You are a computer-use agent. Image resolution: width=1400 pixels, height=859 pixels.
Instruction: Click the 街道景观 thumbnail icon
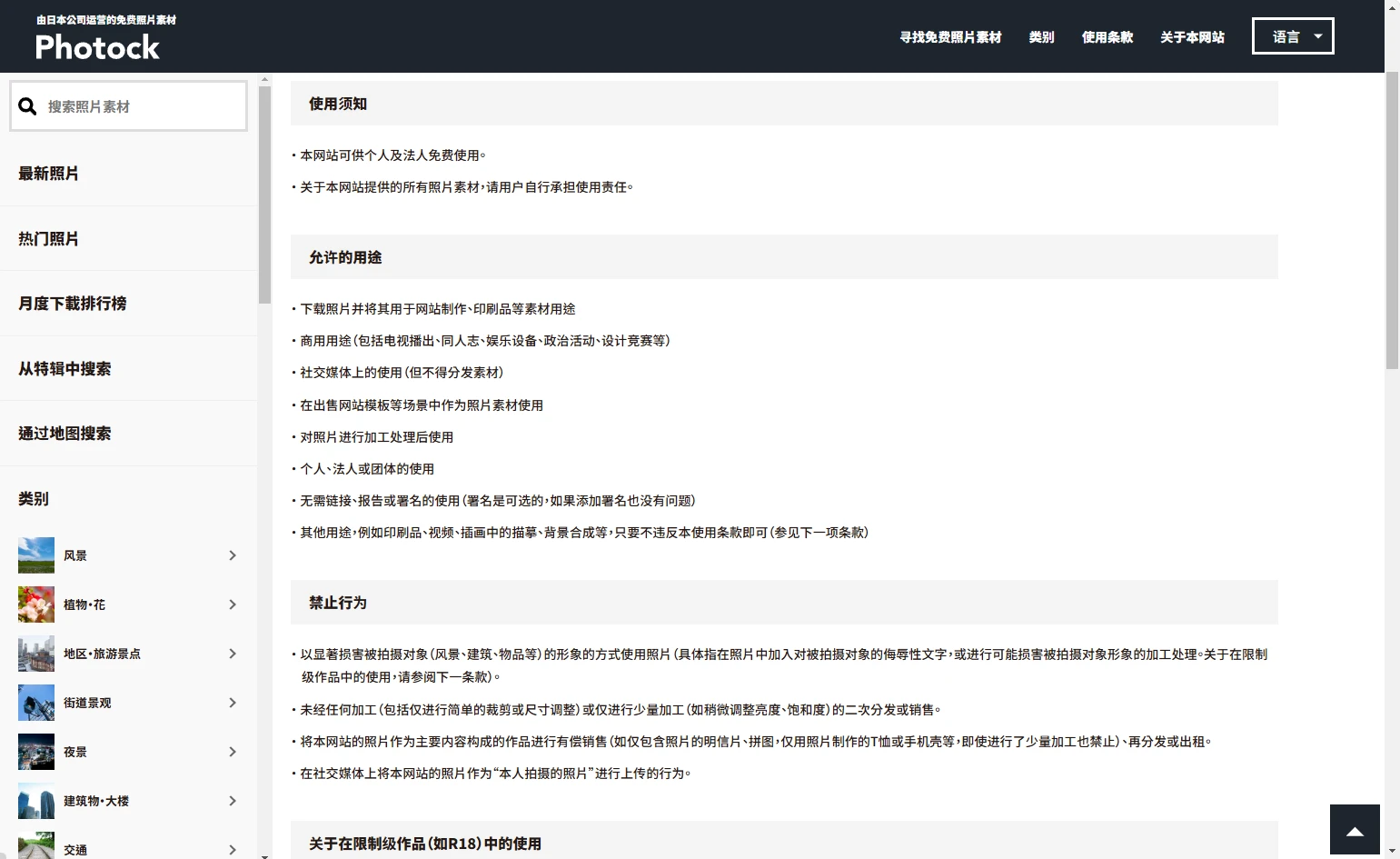point(36,703)
